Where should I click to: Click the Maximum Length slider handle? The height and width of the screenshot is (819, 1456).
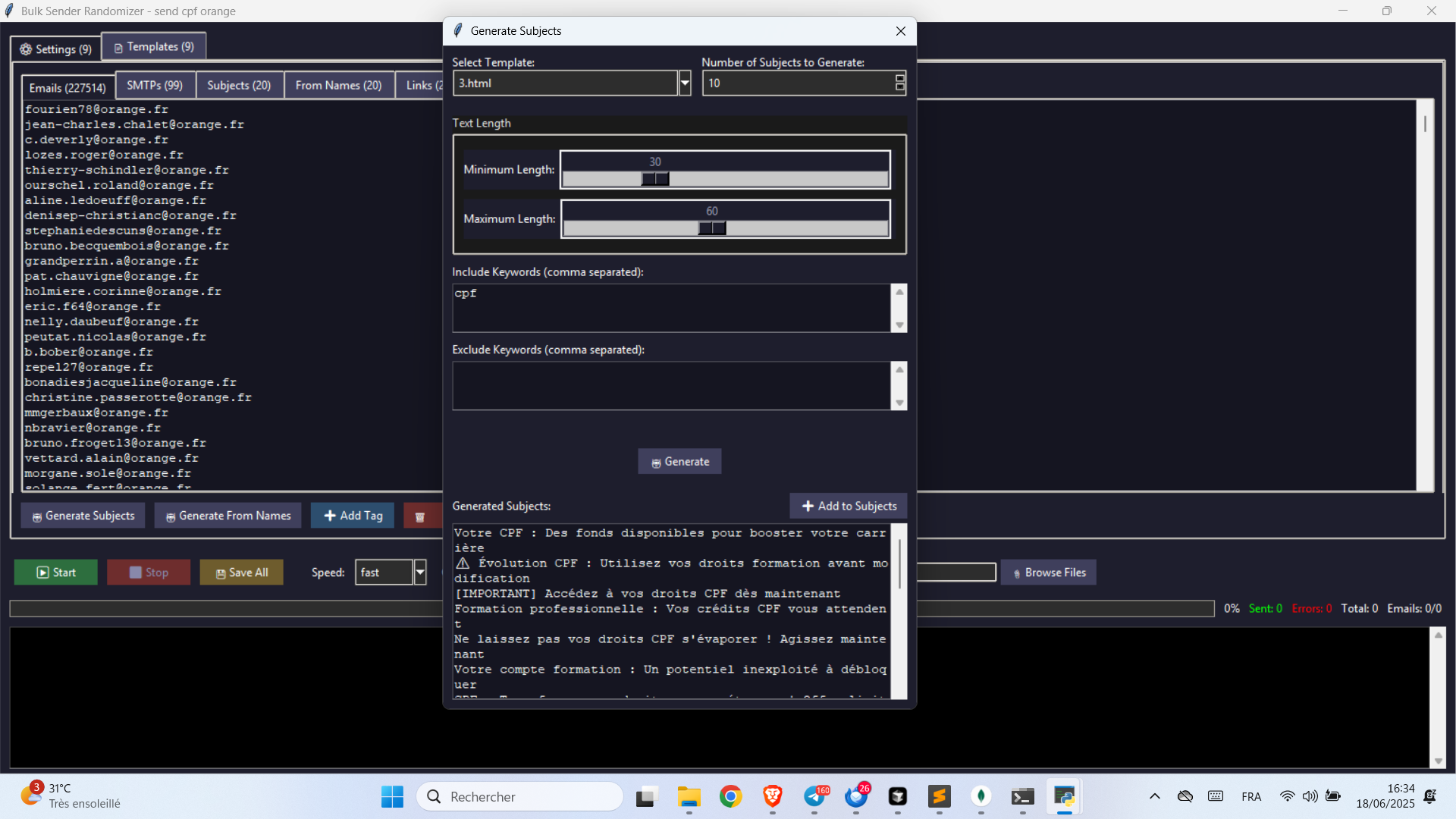click(712, 228)
